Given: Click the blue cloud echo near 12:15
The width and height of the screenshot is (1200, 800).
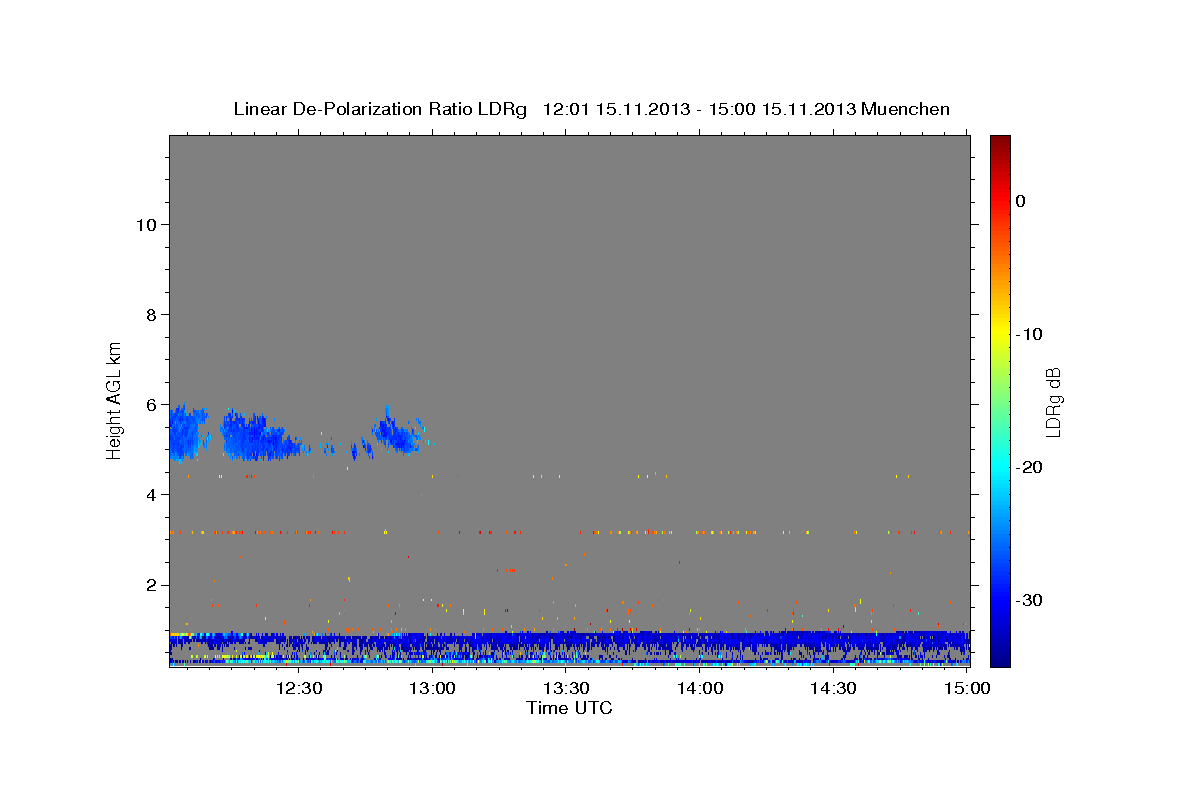Looking at the screenshot, I should (259, 437).
